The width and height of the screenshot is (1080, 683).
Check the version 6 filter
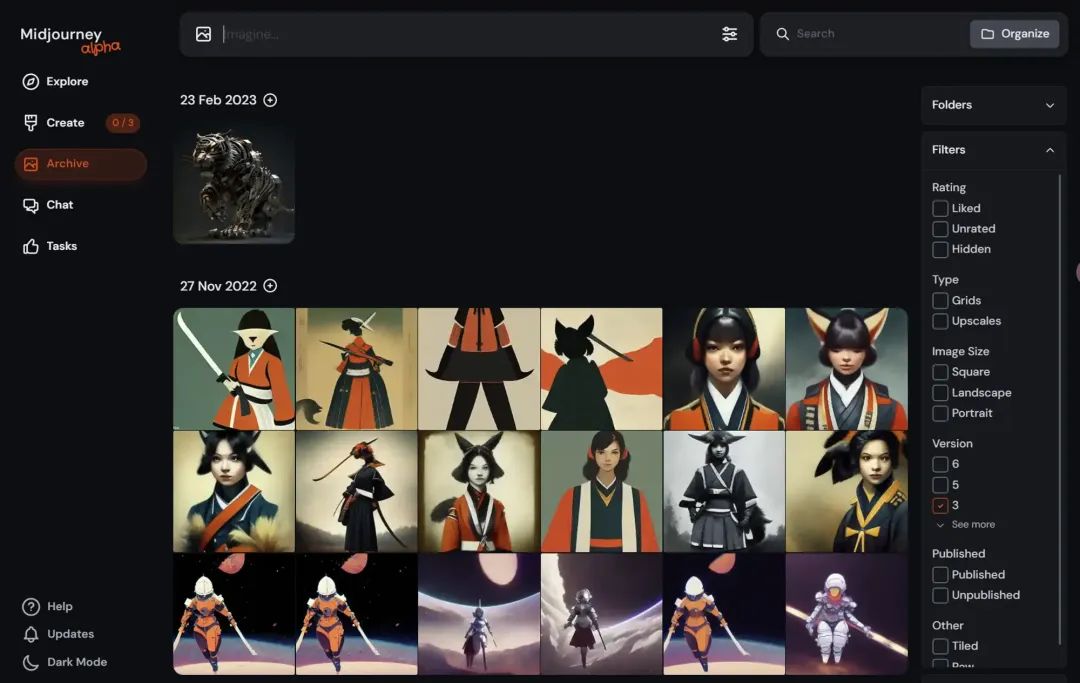coord(939,464)
